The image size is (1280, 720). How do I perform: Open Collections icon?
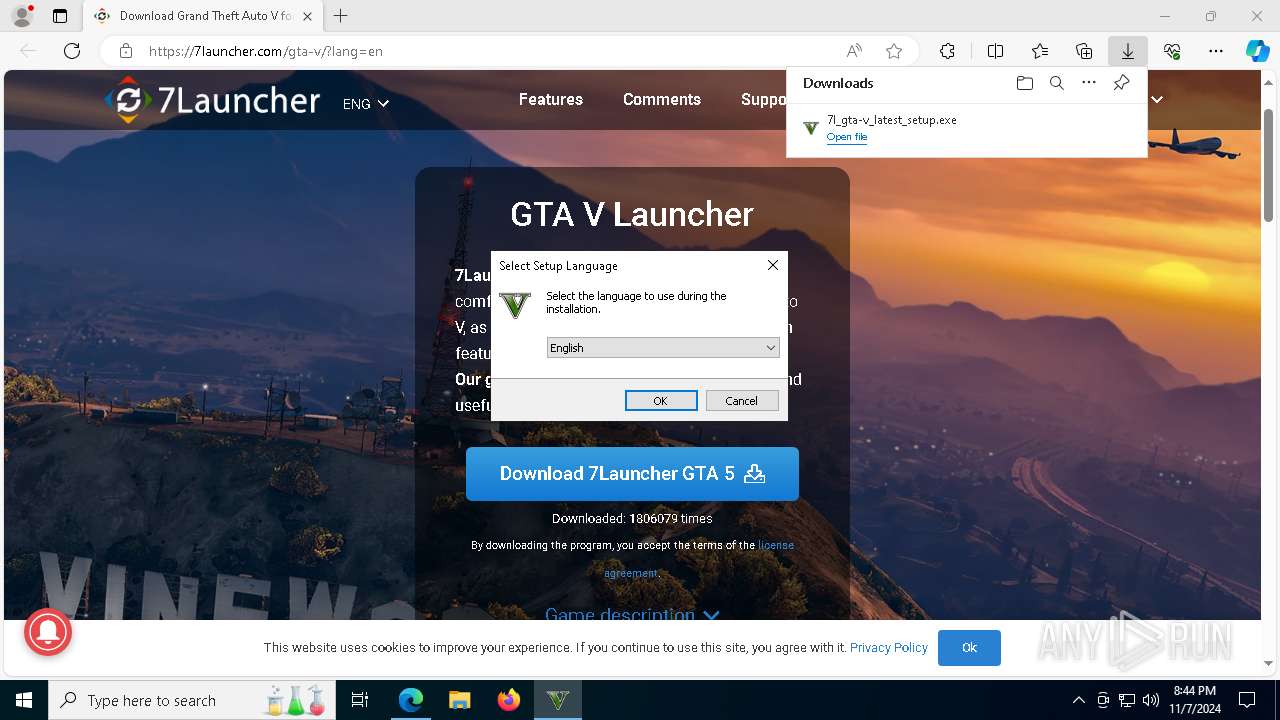1084,51
